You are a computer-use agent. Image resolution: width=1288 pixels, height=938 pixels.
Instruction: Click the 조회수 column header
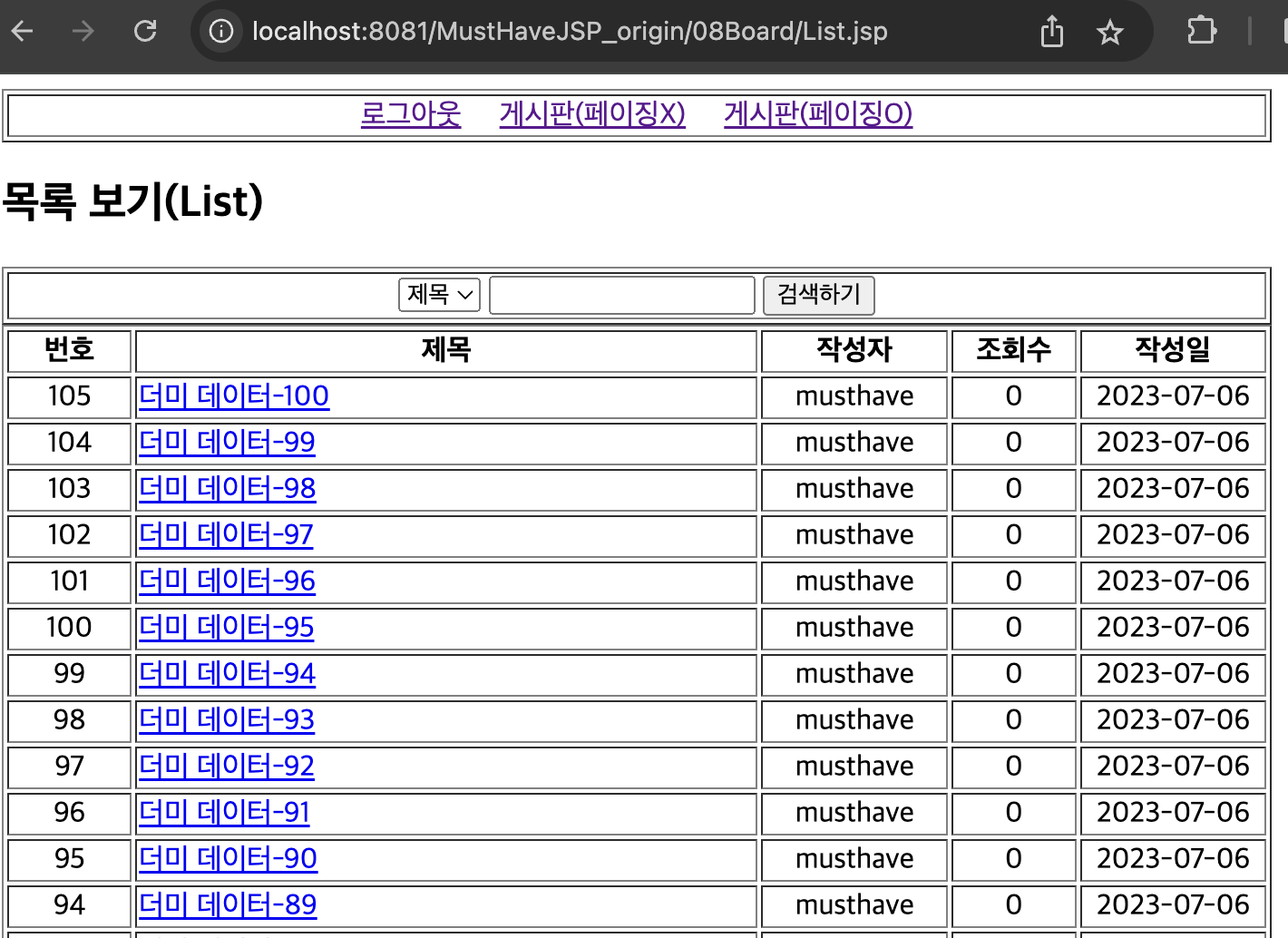click(1014, 350)
